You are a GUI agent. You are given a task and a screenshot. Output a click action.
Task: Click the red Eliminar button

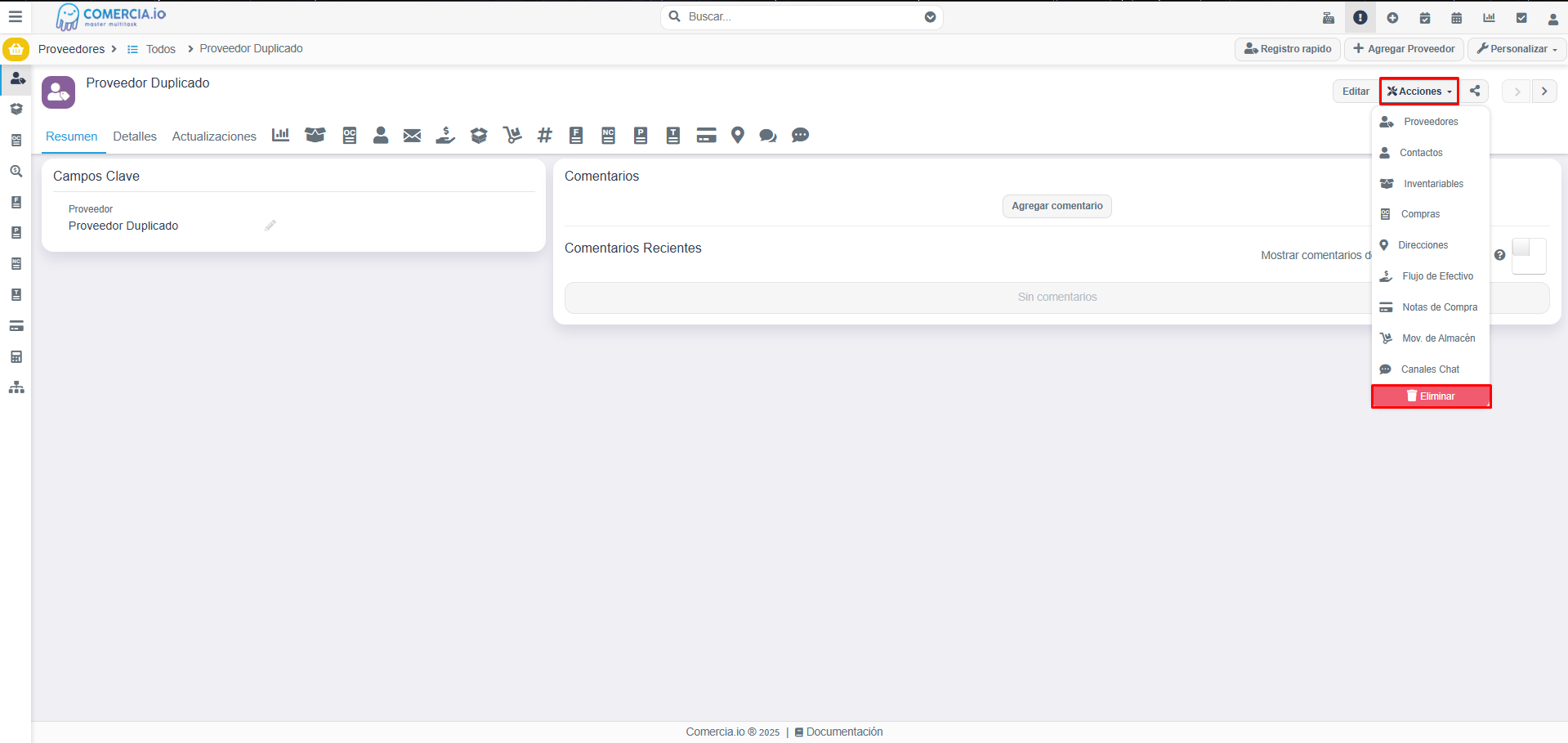click(1431, 396)
